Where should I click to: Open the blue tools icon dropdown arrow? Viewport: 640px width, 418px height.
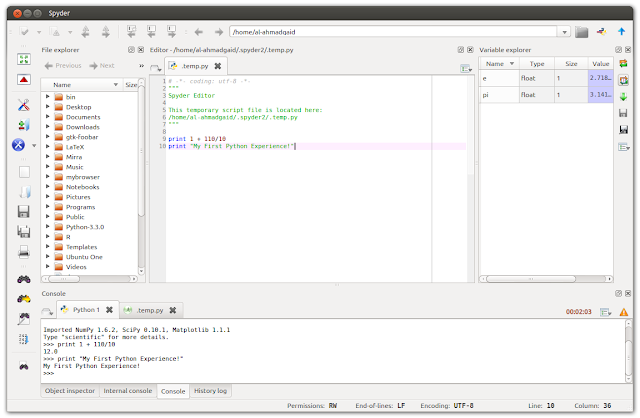(x=34, y=145)
